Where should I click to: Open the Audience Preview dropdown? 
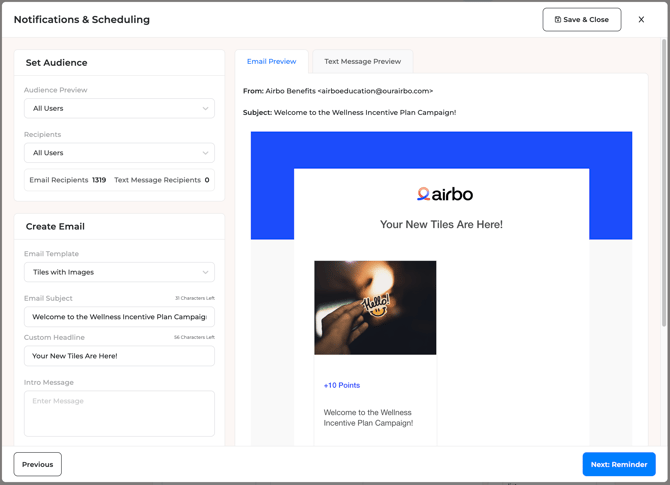(x=119, y=109)
